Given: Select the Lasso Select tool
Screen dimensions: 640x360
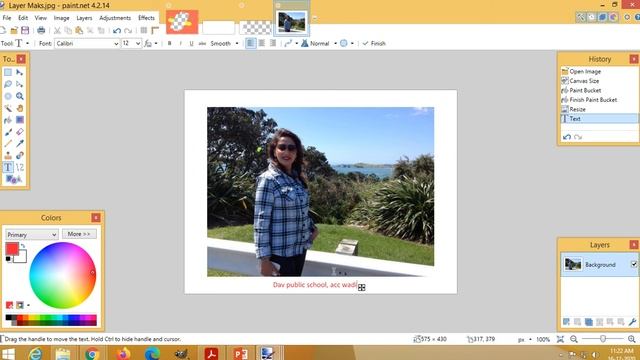Looking at the screenshot, I should pyautogui.click(x=8, y=84).
